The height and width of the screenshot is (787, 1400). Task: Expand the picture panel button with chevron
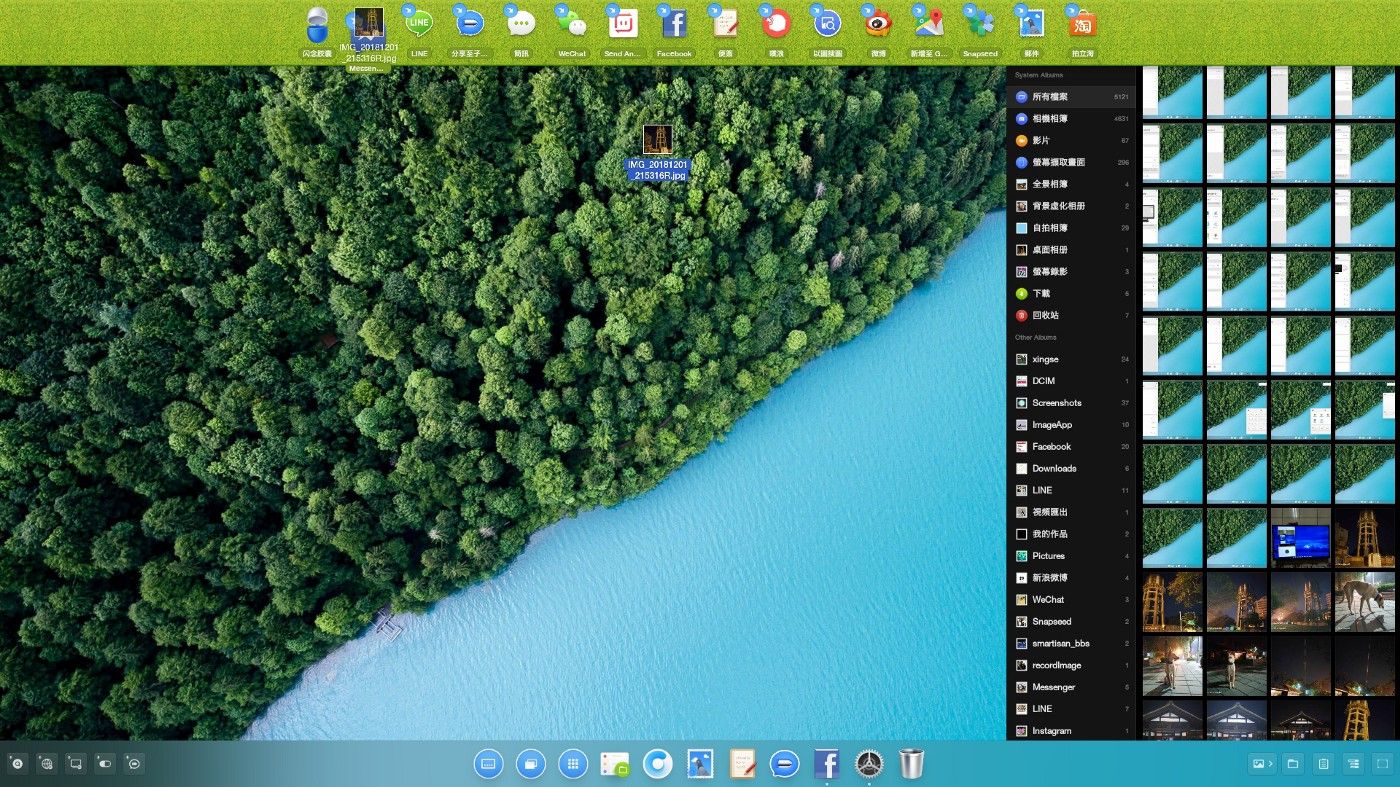1262,764
